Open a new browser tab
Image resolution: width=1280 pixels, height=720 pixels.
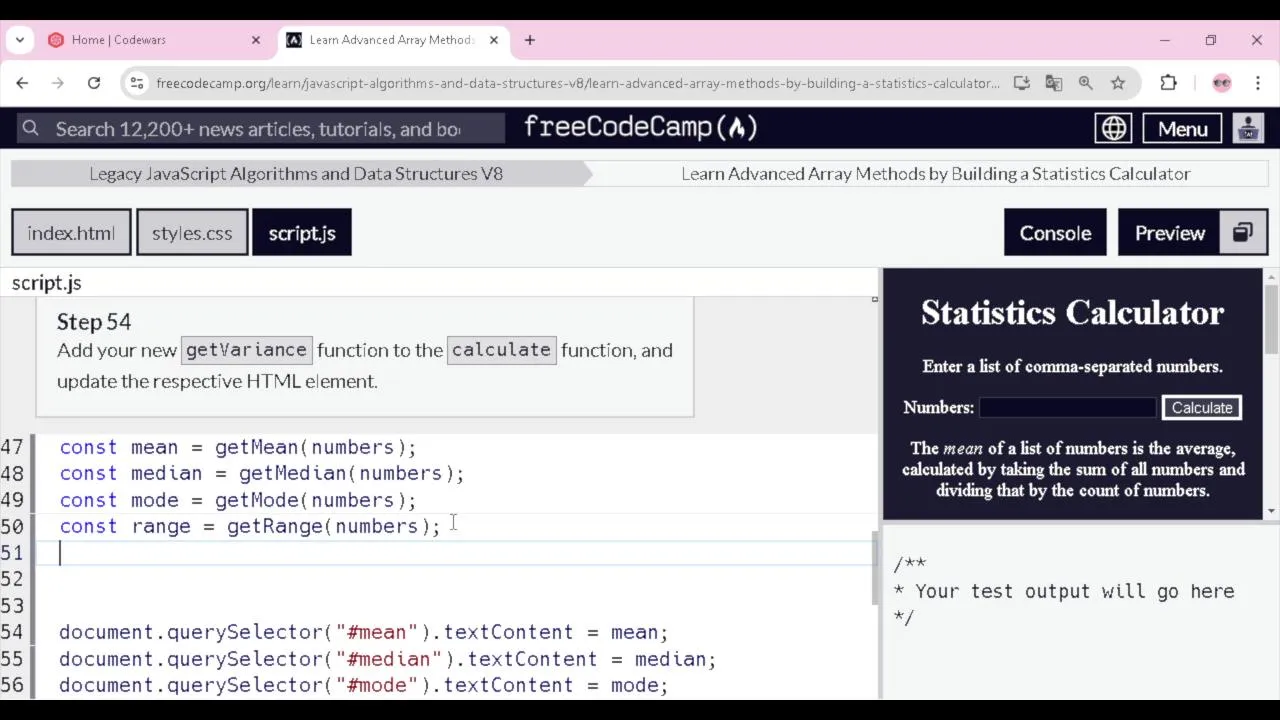530,40
